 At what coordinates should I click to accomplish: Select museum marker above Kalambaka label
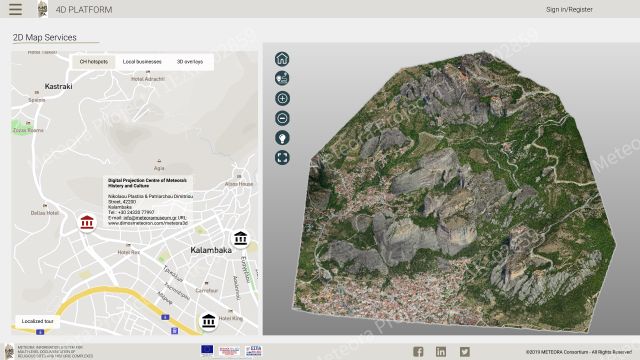coord(240,238)
